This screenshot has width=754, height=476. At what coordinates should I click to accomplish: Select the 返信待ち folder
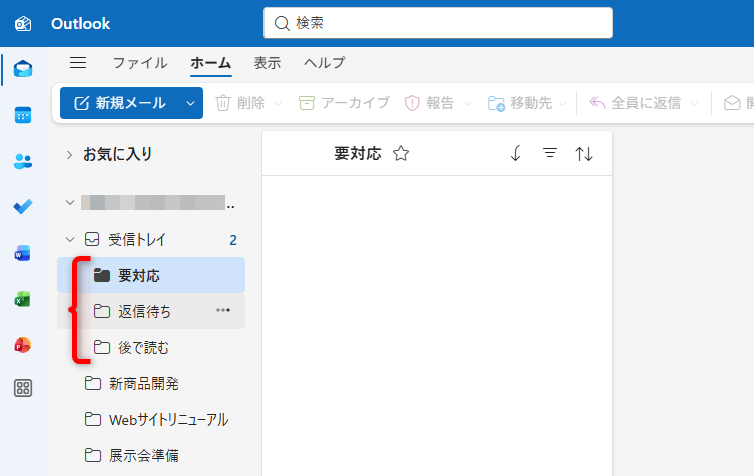click(151, 311)
